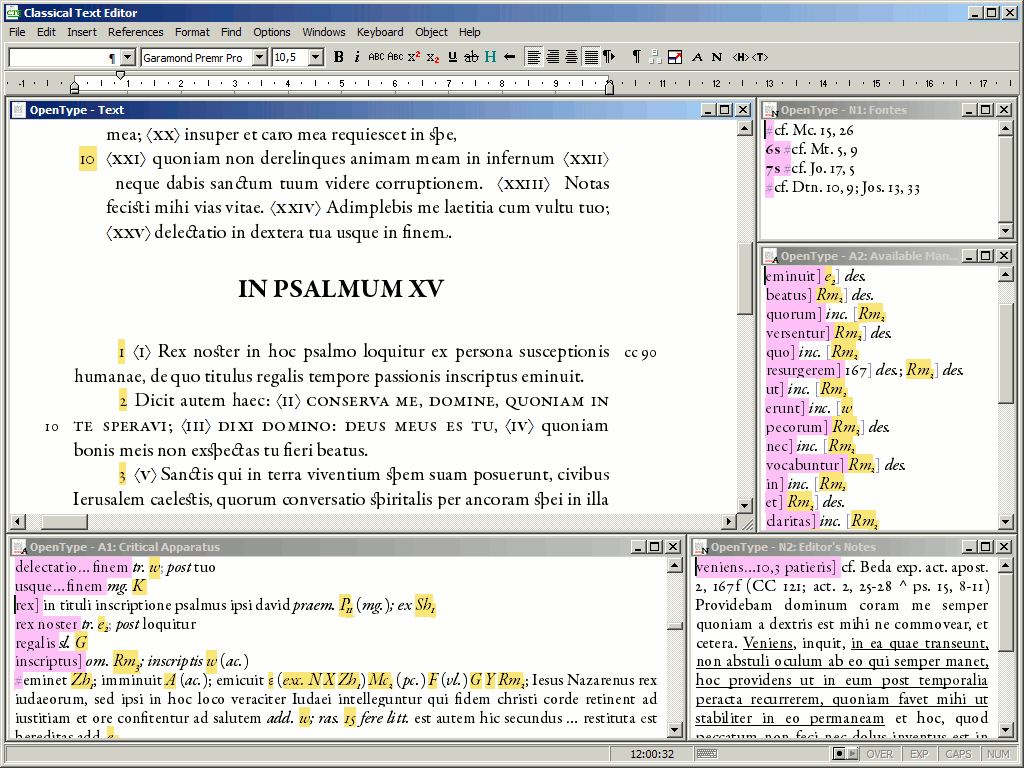Screen dimensions: 1024x768
Task: Apply superscript formatting icon
Action: [414, 57]
